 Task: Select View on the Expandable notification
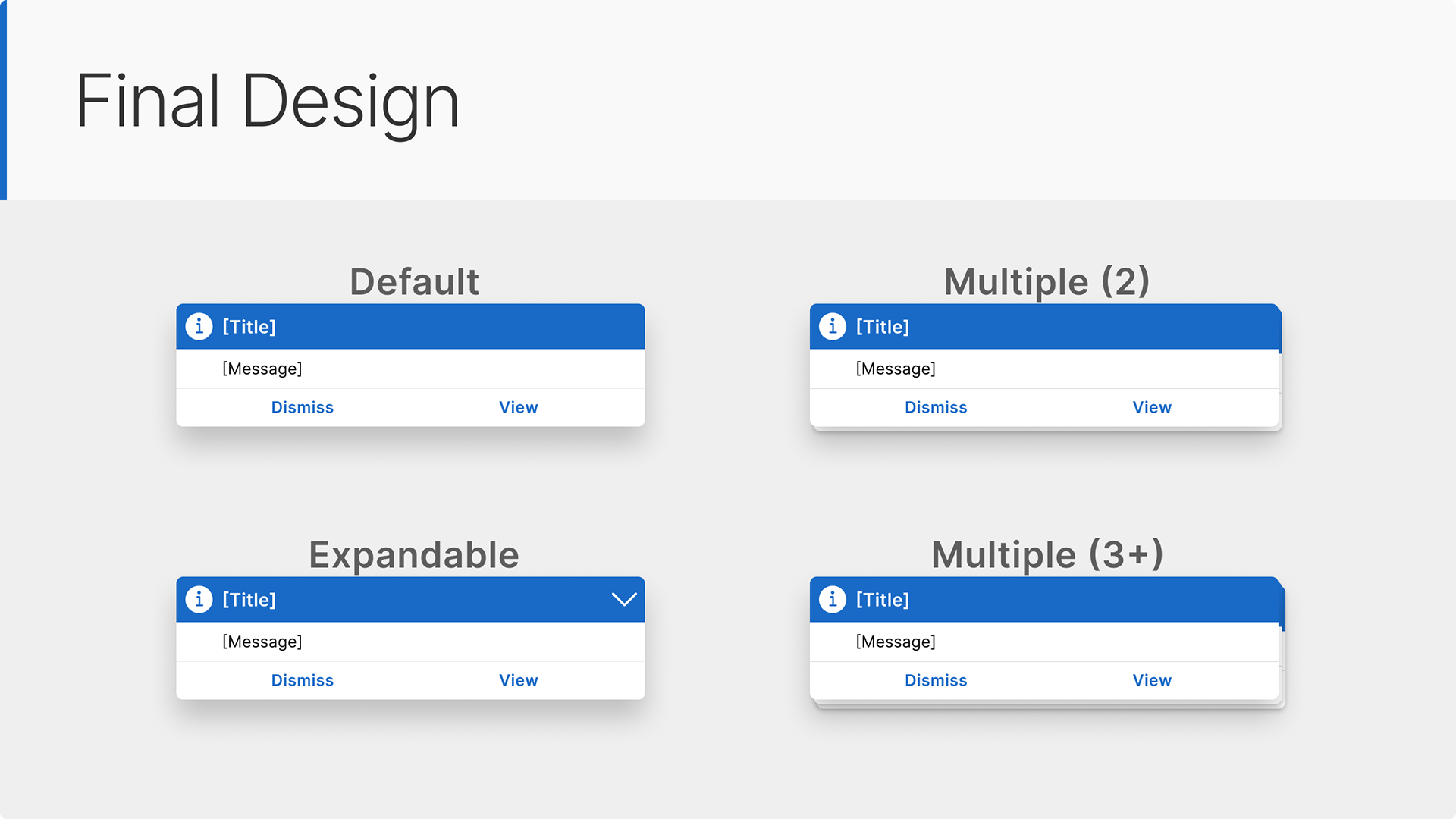click(x=519, y=680)
